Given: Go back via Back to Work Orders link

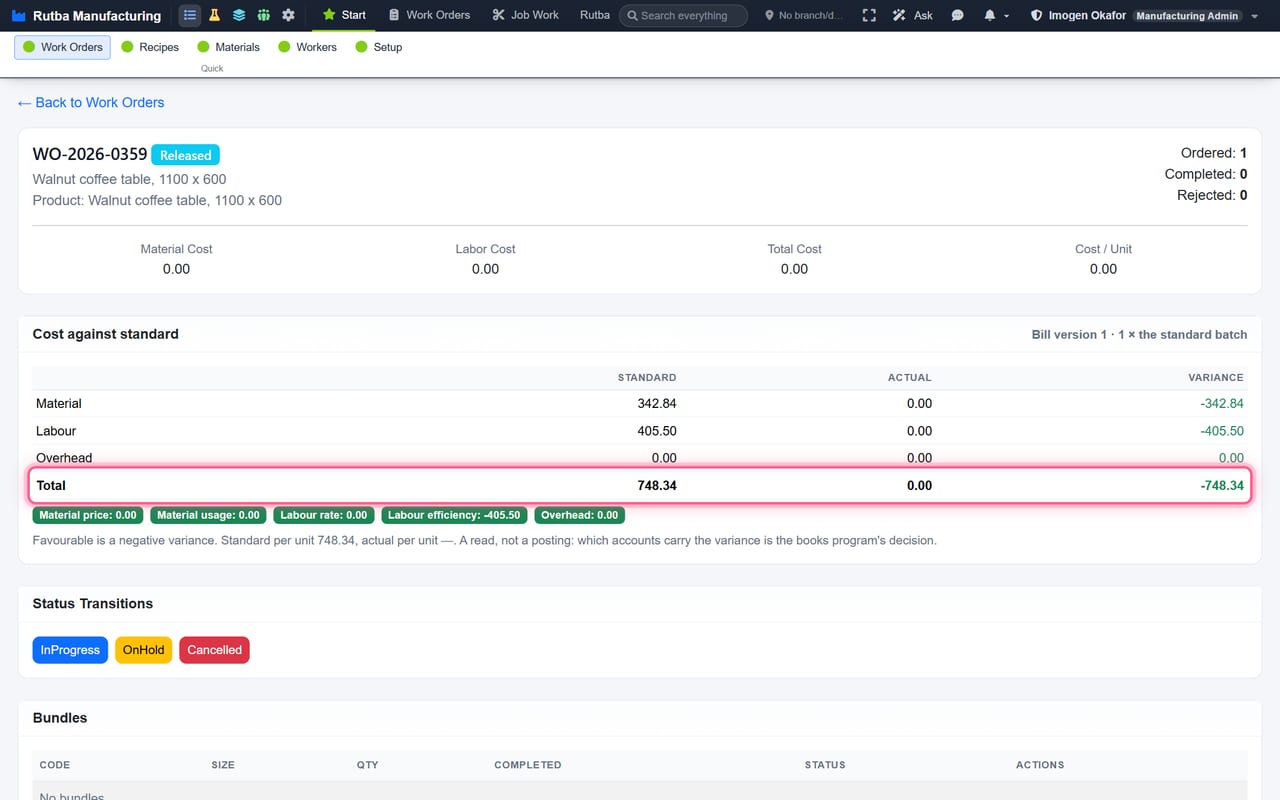Looking at the screenshot, I should tap(91, 102).
